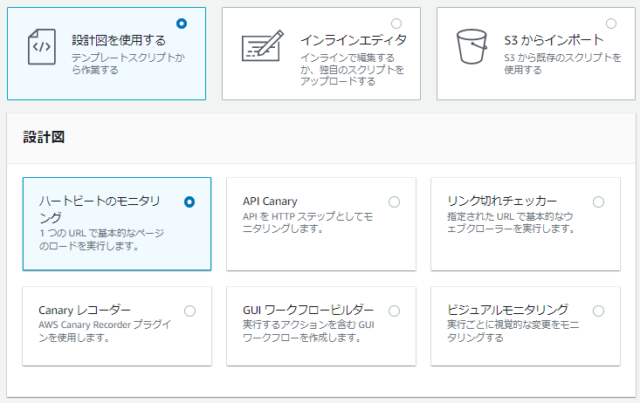The height and width of the screenshot is (403, 640).
Task: Click the S3 bucket icon
Action: point(471,47)
